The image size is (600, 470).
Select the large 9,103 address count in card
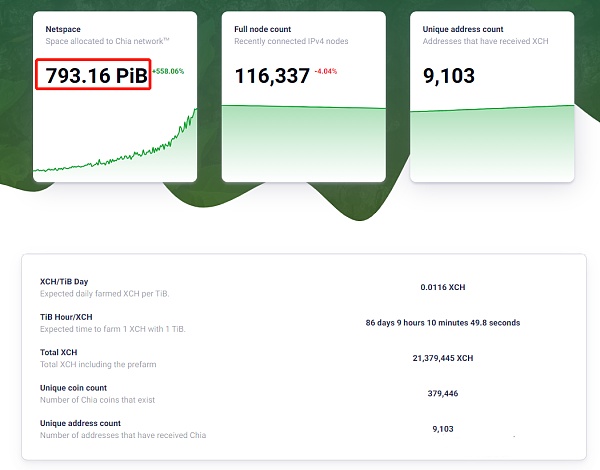coord(447,75)
